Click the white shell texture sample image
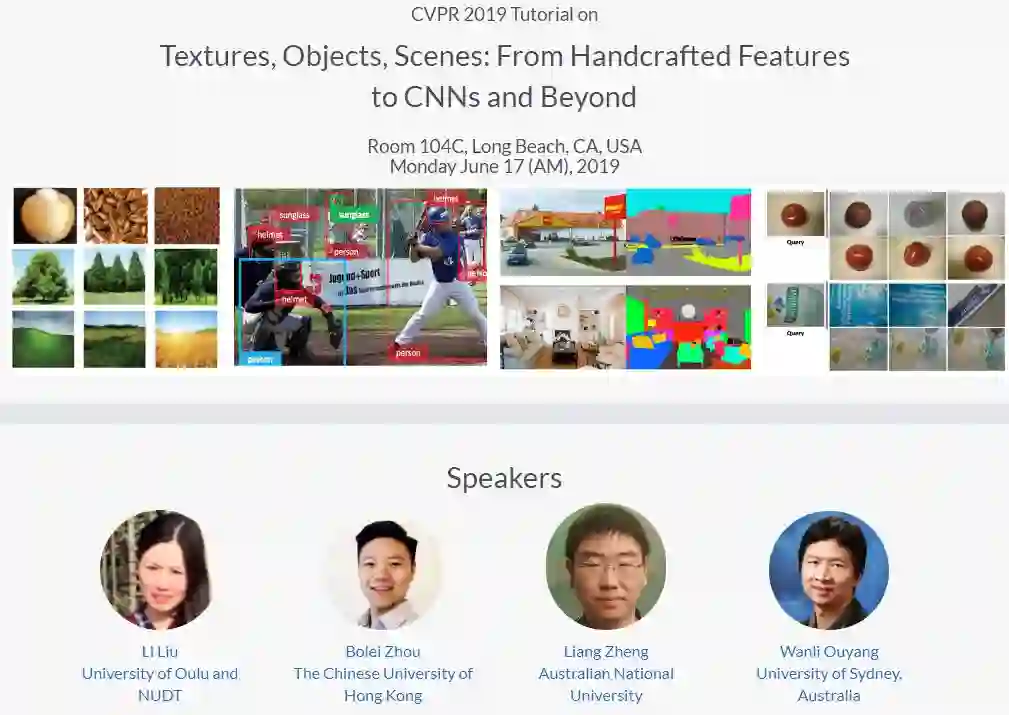Image resolution: width=1009 pixels, height=715 pixels. pyautogui.click(x=45, y=216)
